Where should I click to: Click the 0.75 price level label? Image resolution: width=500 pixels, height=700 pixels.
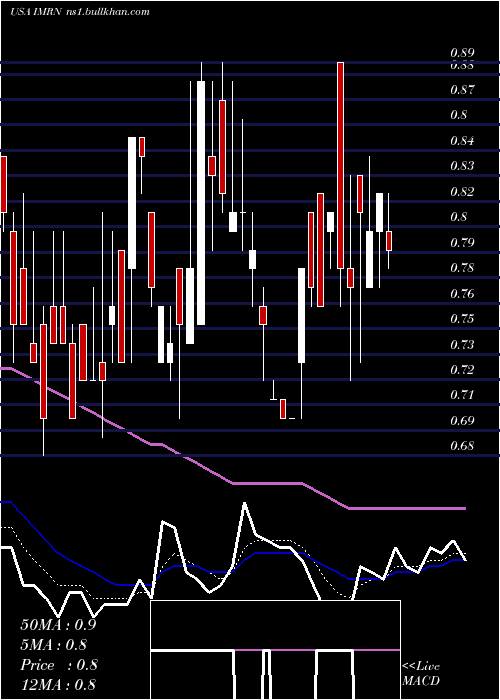462,319
